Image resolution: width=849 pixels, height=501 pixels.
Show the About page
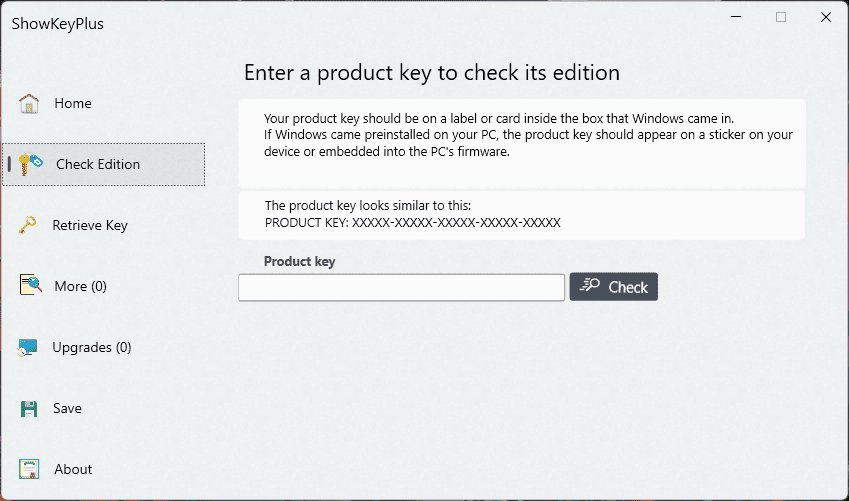(x=73, y=469)
